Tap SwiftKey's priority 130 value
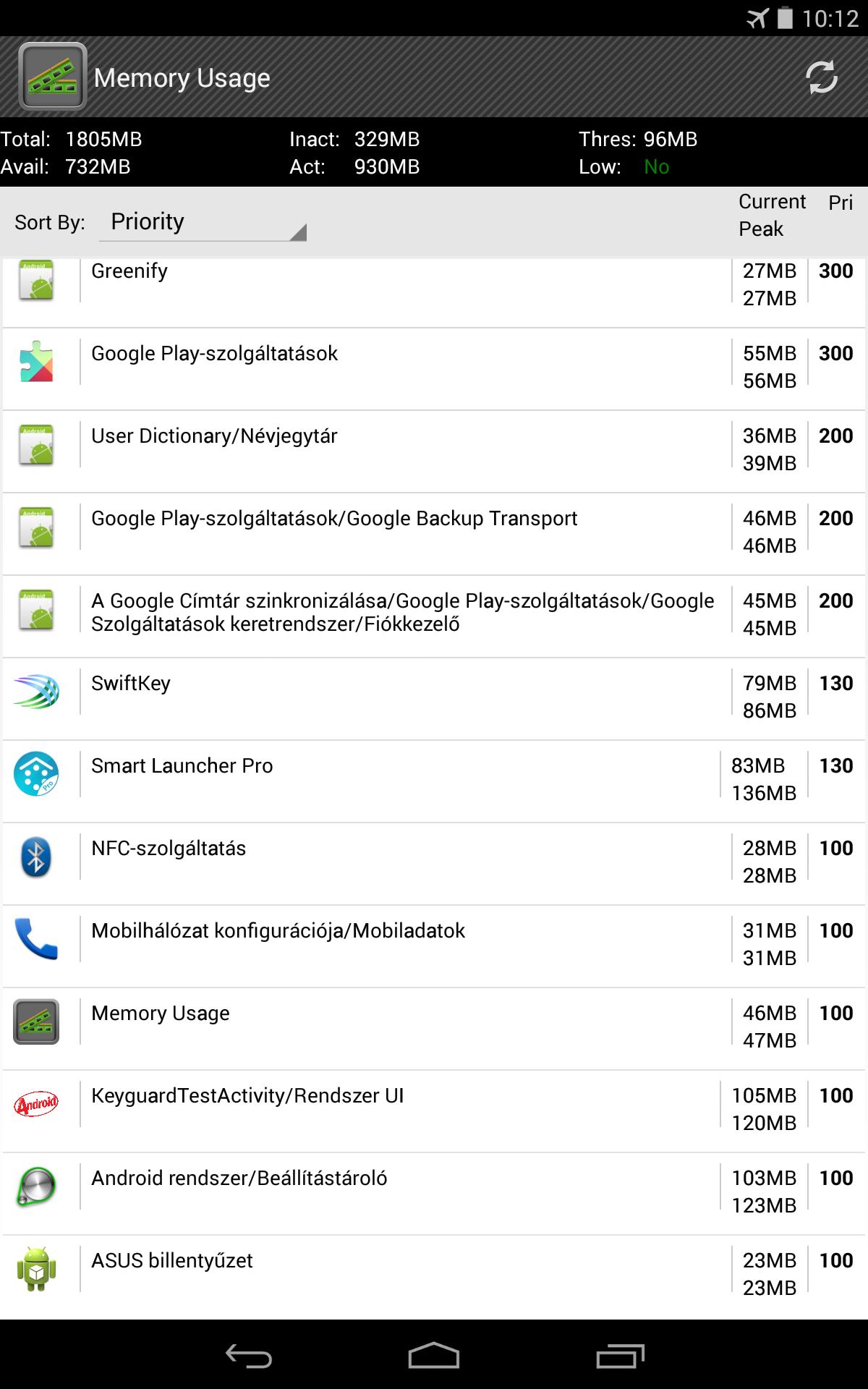This screenshot has width=868, height=1389. coord(836,683)
